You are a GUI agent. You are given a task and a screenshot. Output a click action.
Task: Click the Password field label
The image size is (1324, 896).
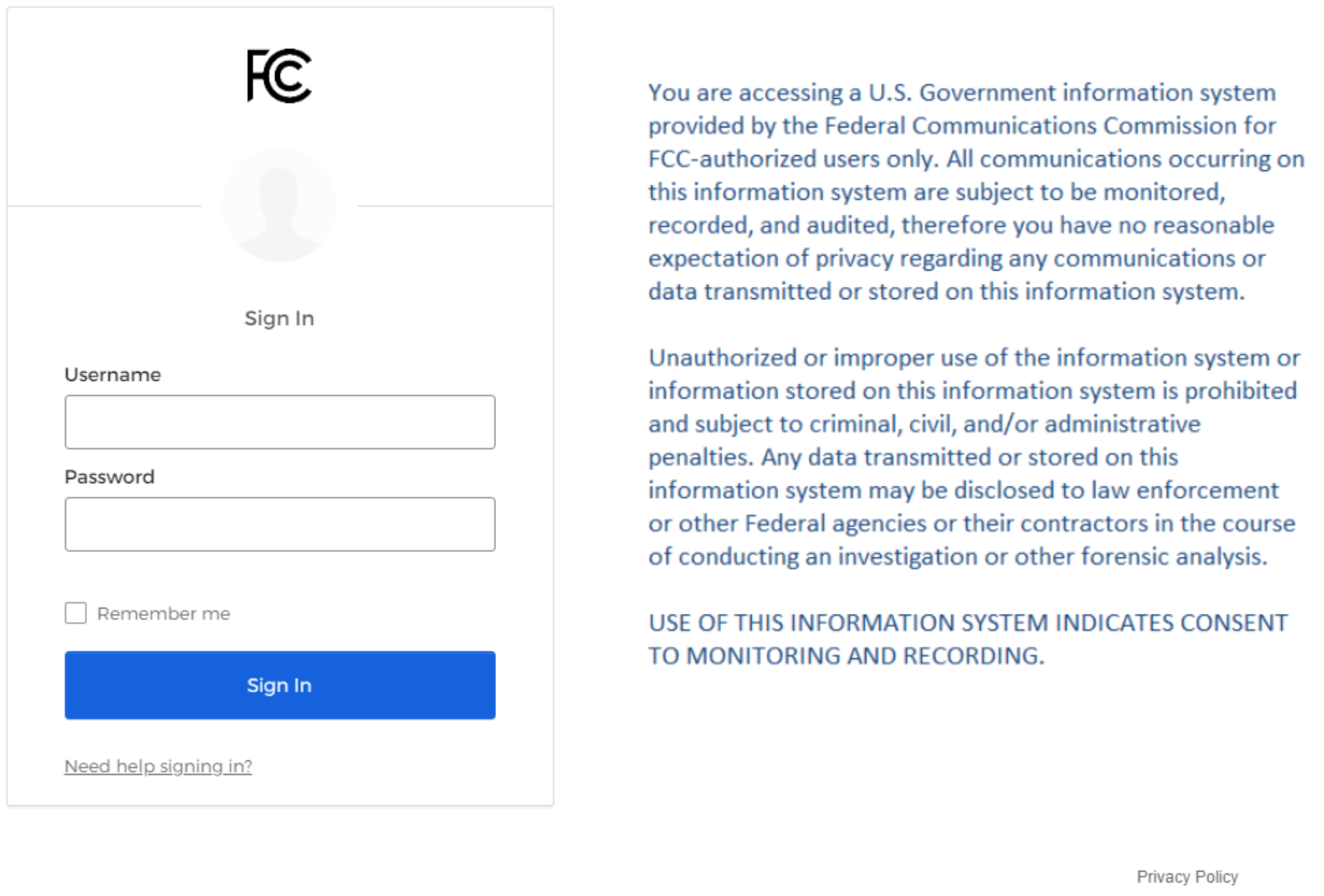109,477
